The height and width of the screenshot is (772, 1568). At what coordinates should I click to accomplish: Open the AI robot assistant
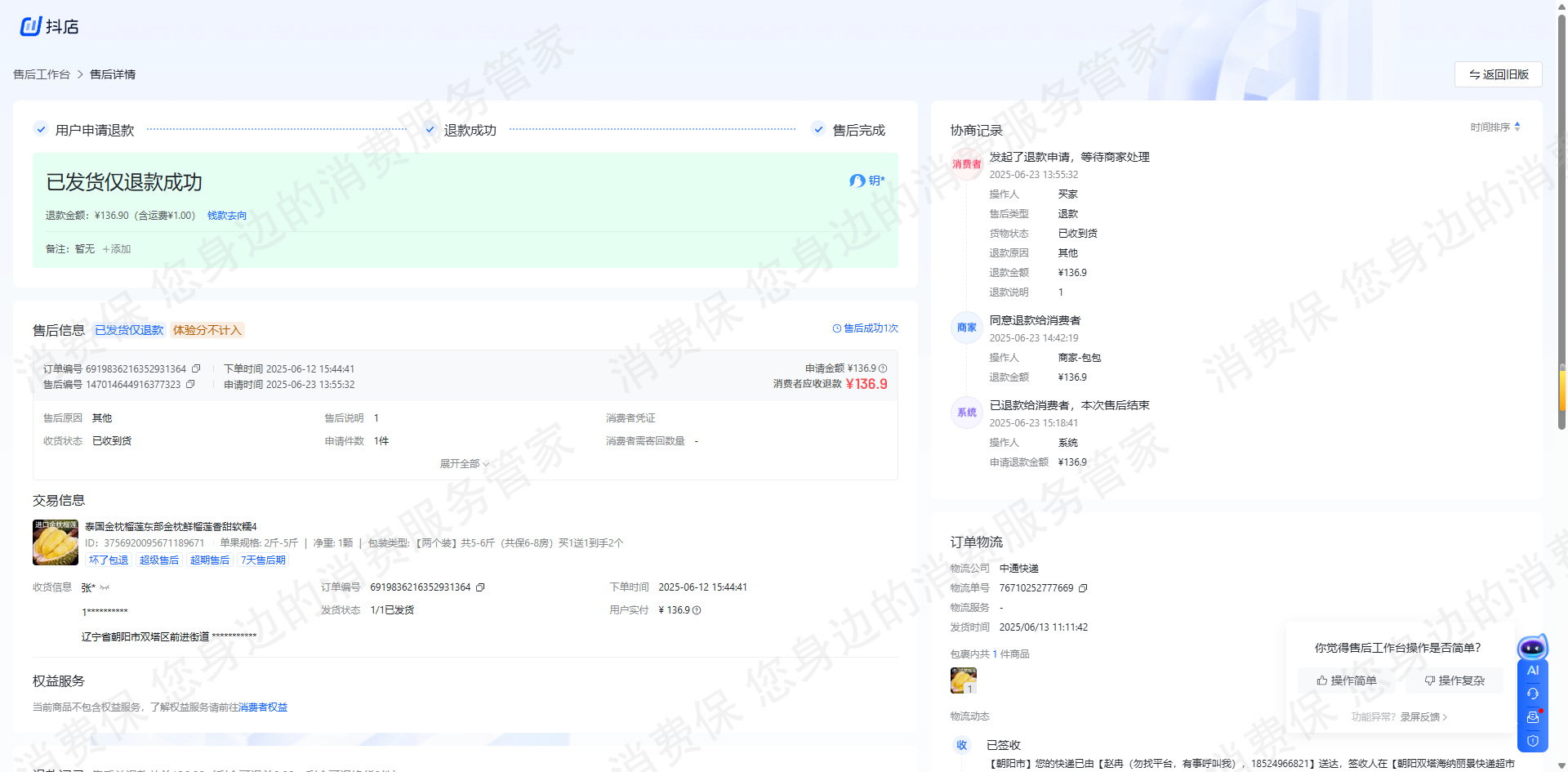coord(1532,649)
